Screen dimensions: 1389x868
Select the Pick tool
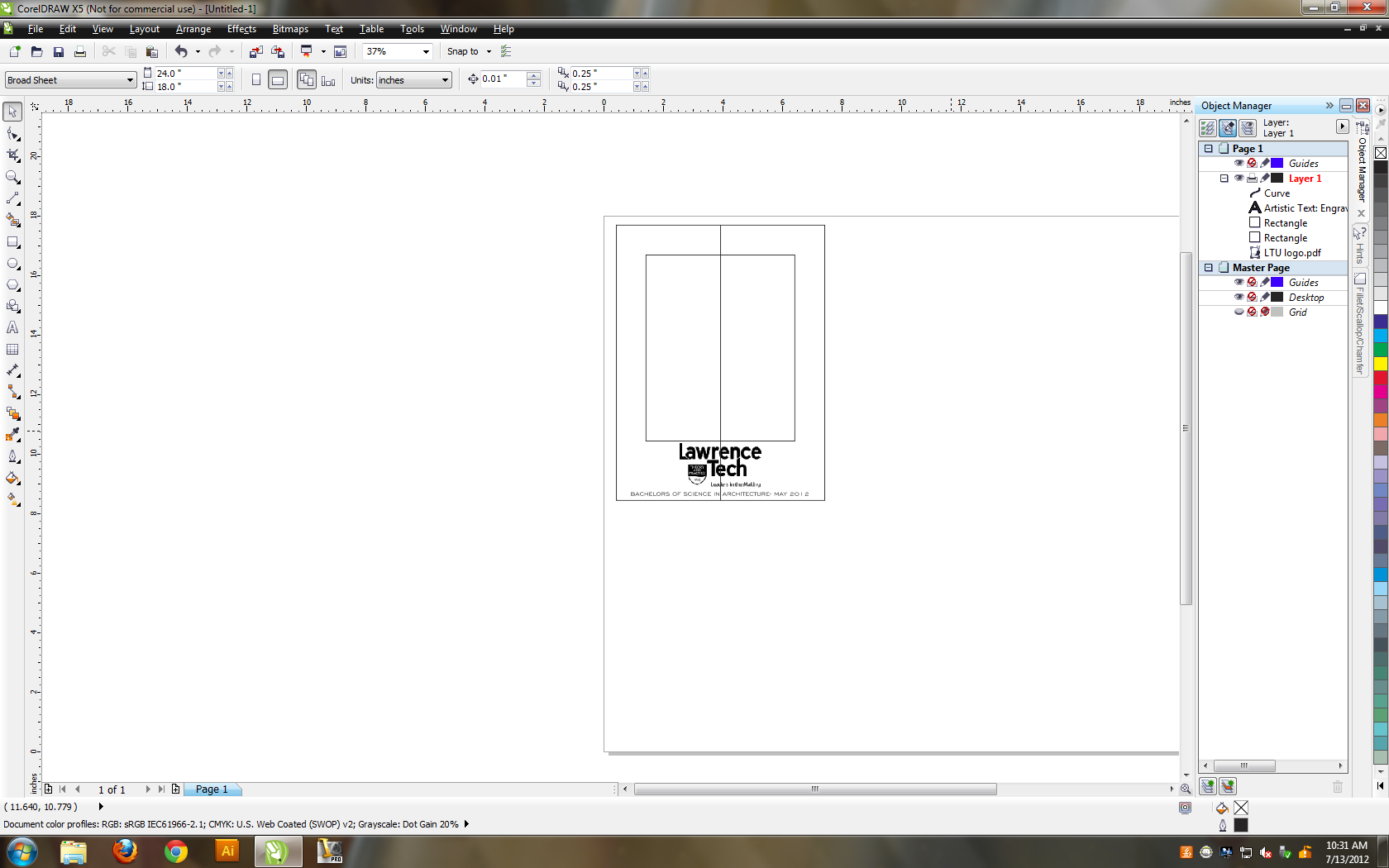(12, 111)
